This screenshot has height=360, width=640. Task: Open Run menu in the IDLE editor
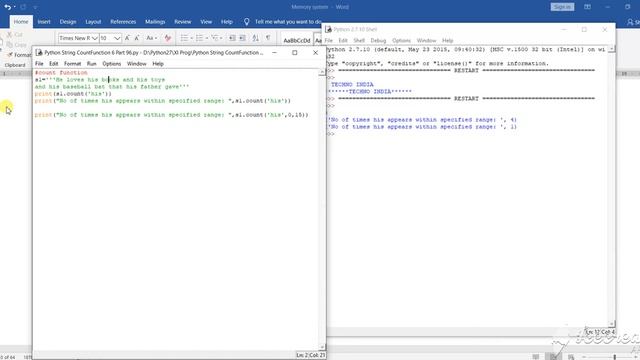91,64
